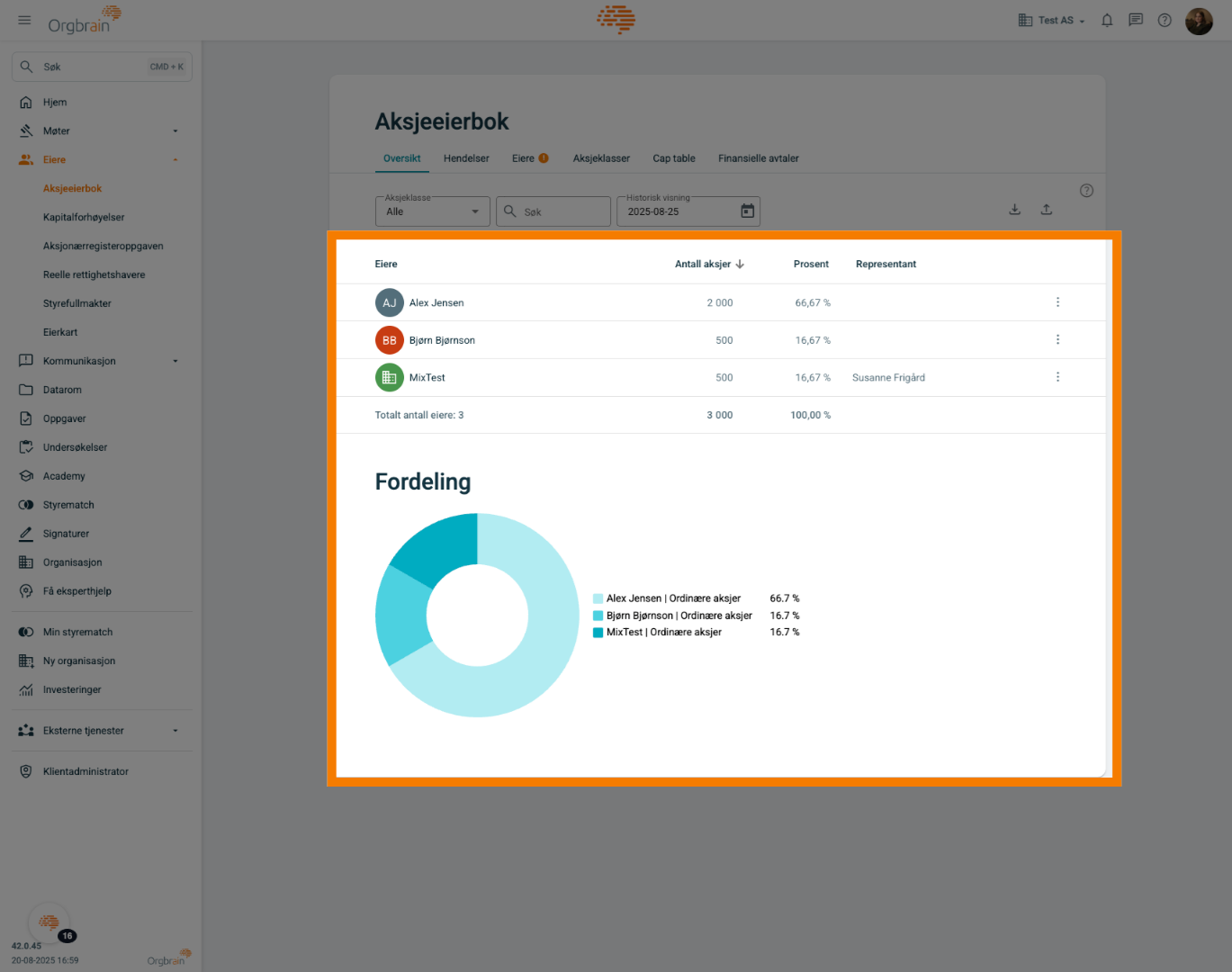
Task: Focus the Søk sidebar search field
Action: (102, 67)
